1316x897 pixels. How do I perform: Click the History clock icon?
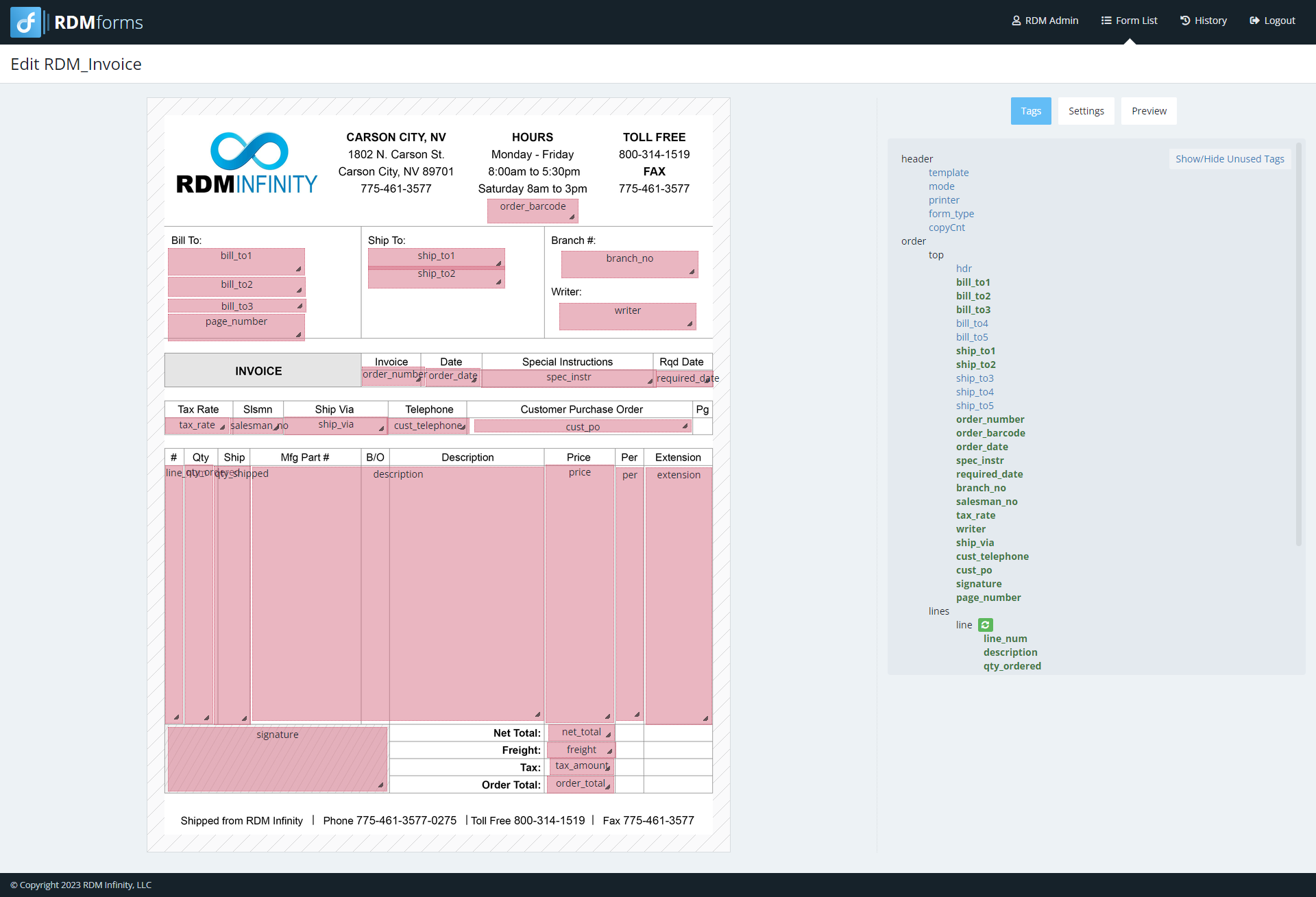[x=1185, y=21]
